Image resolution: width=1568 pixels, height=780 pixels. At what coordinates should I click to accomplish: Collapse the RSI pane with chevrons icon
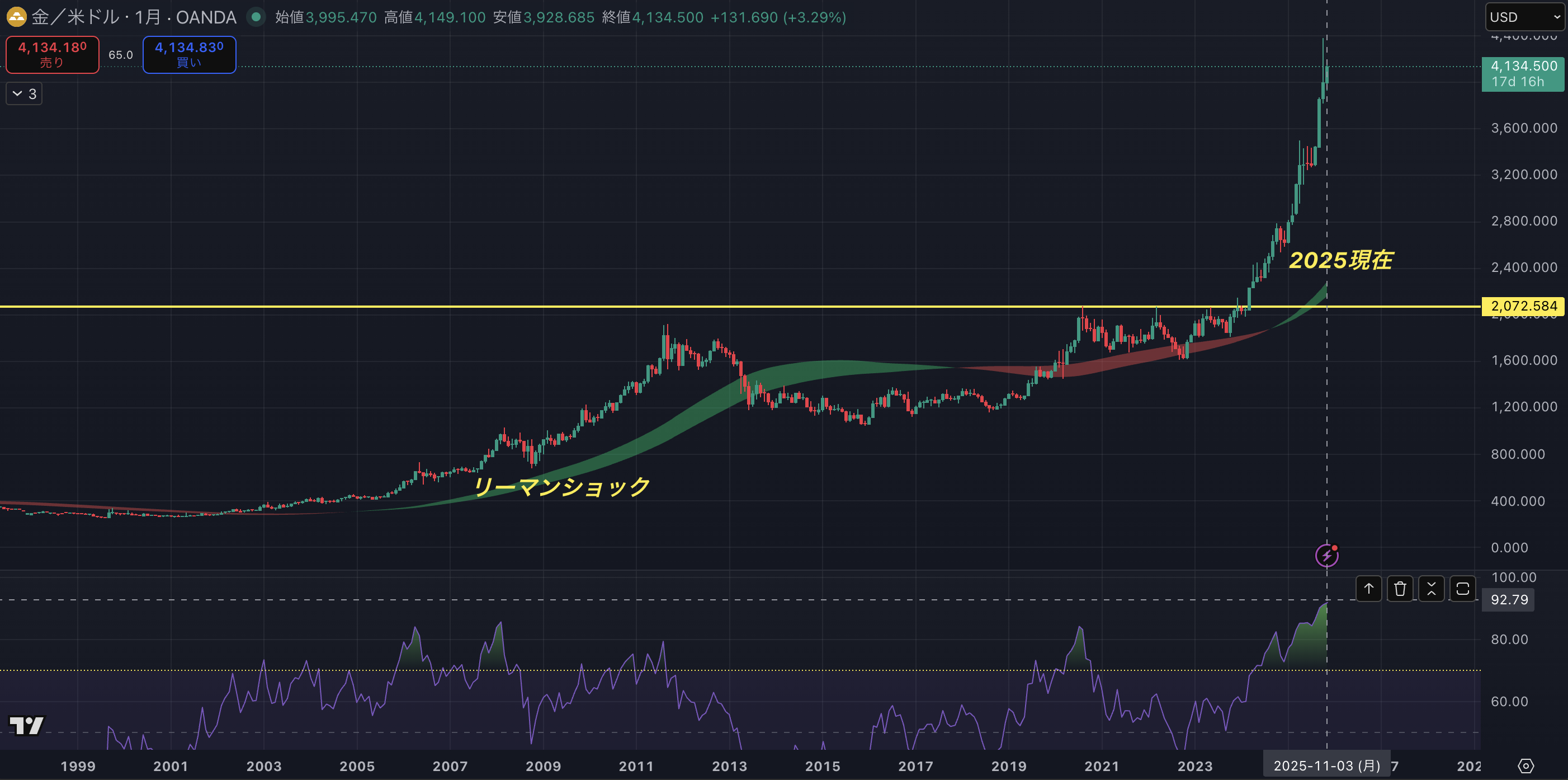click(1431, 589)
